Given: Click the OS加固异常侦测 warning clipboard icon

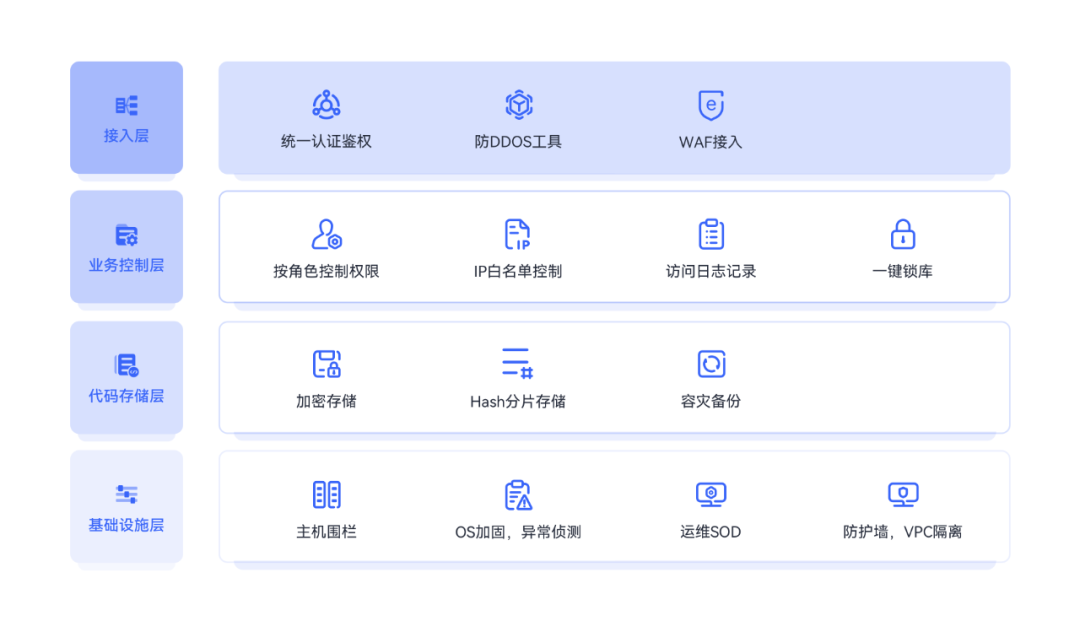Looking at the screenshot, I should point(518,493).
